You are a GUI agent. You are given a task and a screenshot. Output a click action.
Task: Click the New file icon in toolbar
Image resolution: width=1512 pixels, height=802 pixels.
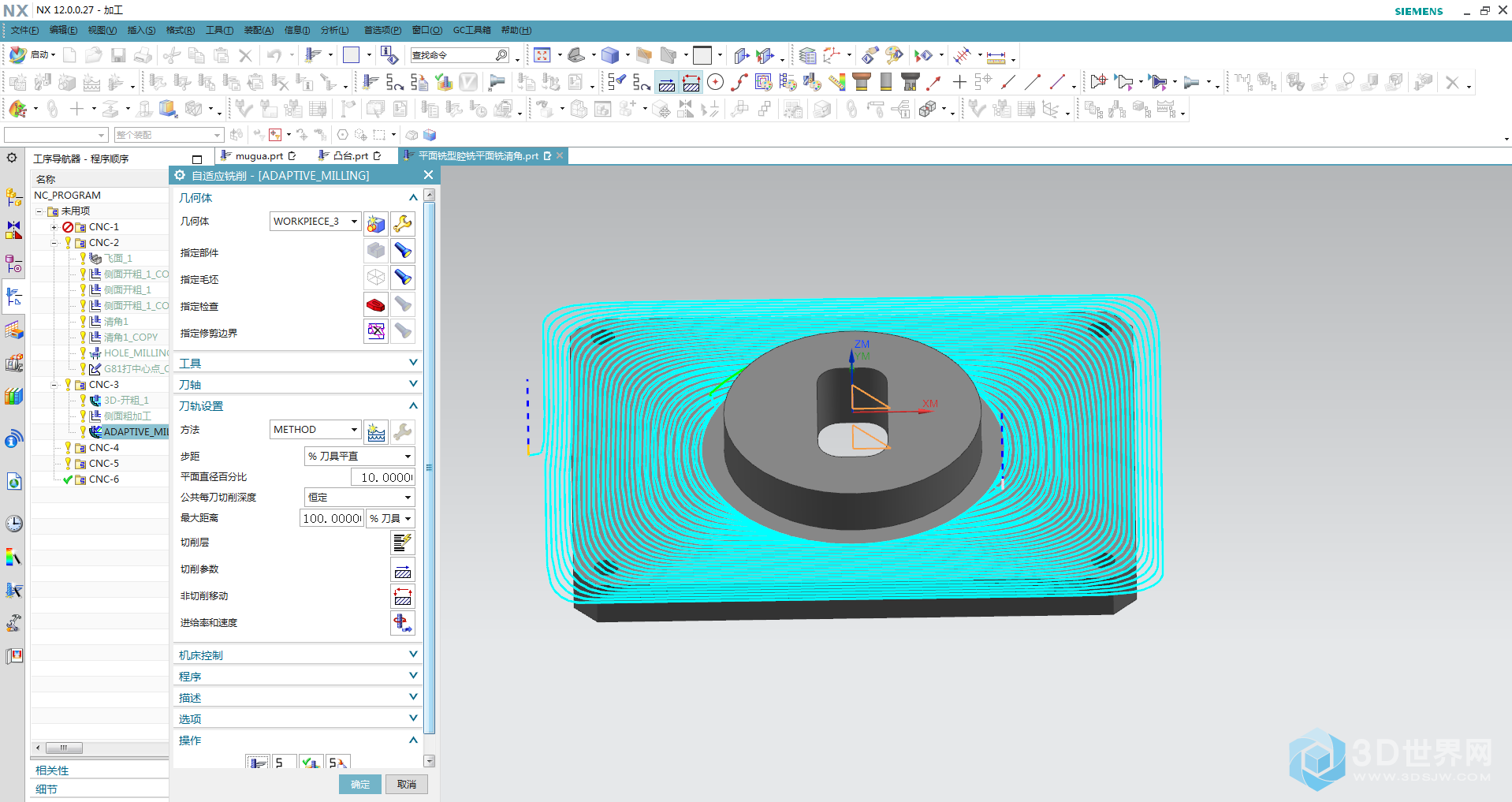[x=69, y=55]
